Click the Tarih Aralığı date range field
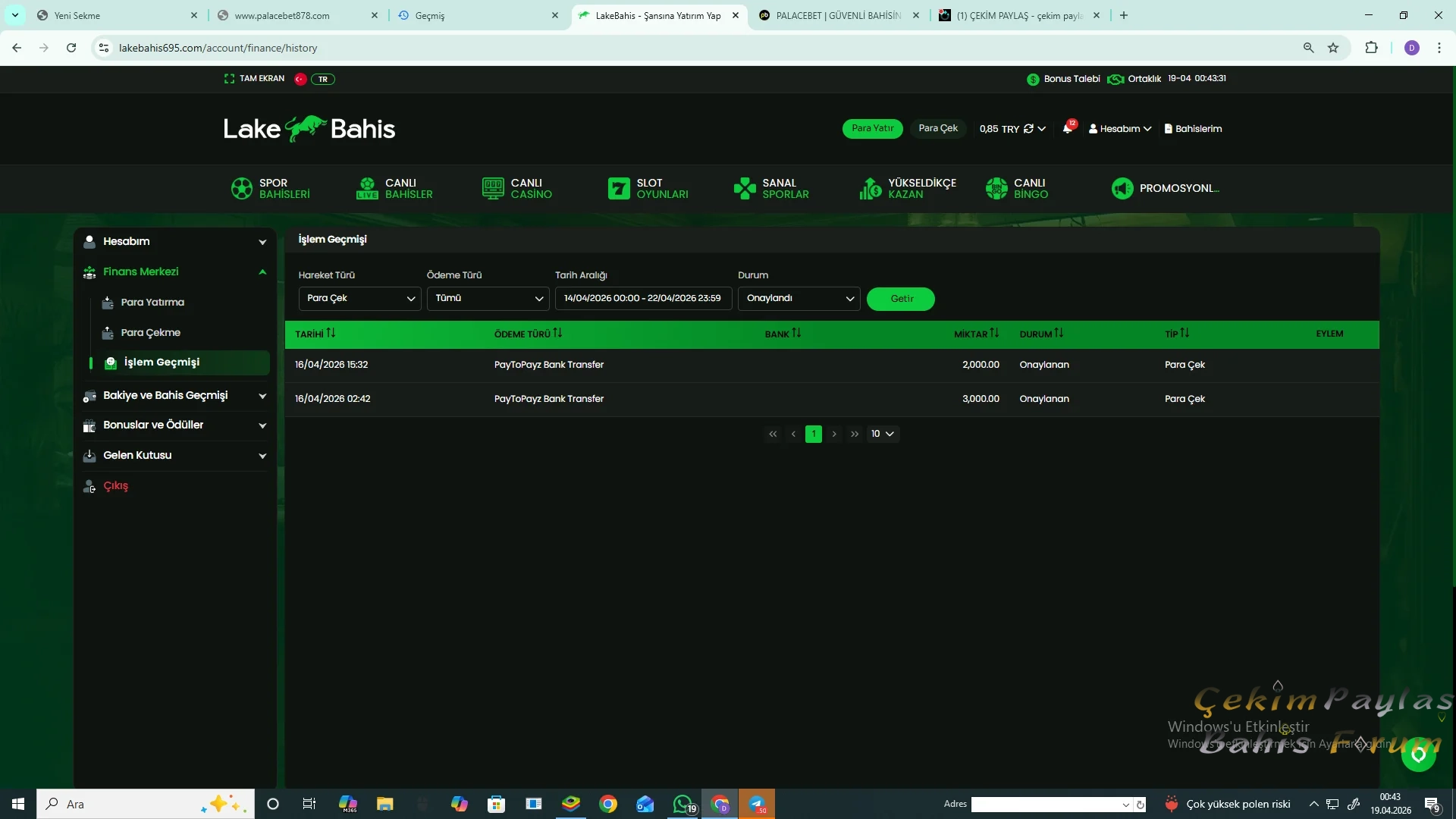Image resolution: width=1456 pixels, height=819 pixels. pos(643,298)
